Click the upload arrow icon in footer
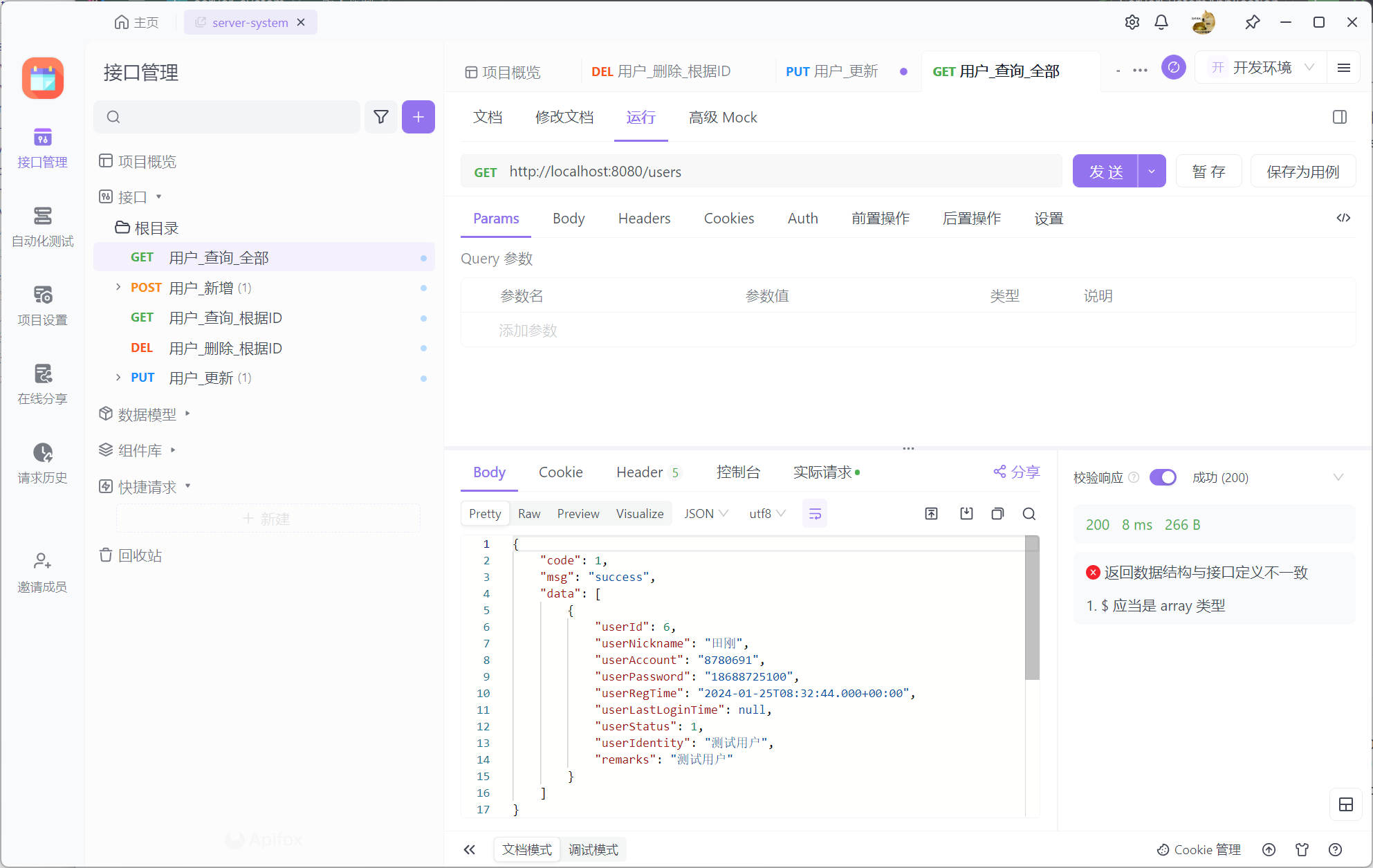Viewport: 1373px width, 868px height. click(x=1269, y=849)
